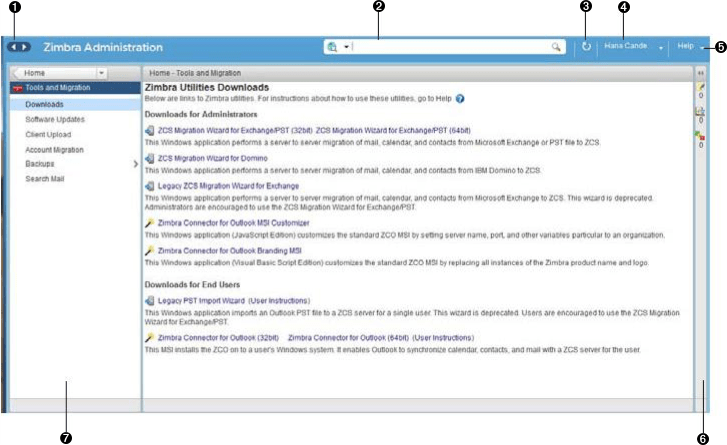Click inside the search input field
This screenshot has height=445, width=727.
[x=450, y=47]
